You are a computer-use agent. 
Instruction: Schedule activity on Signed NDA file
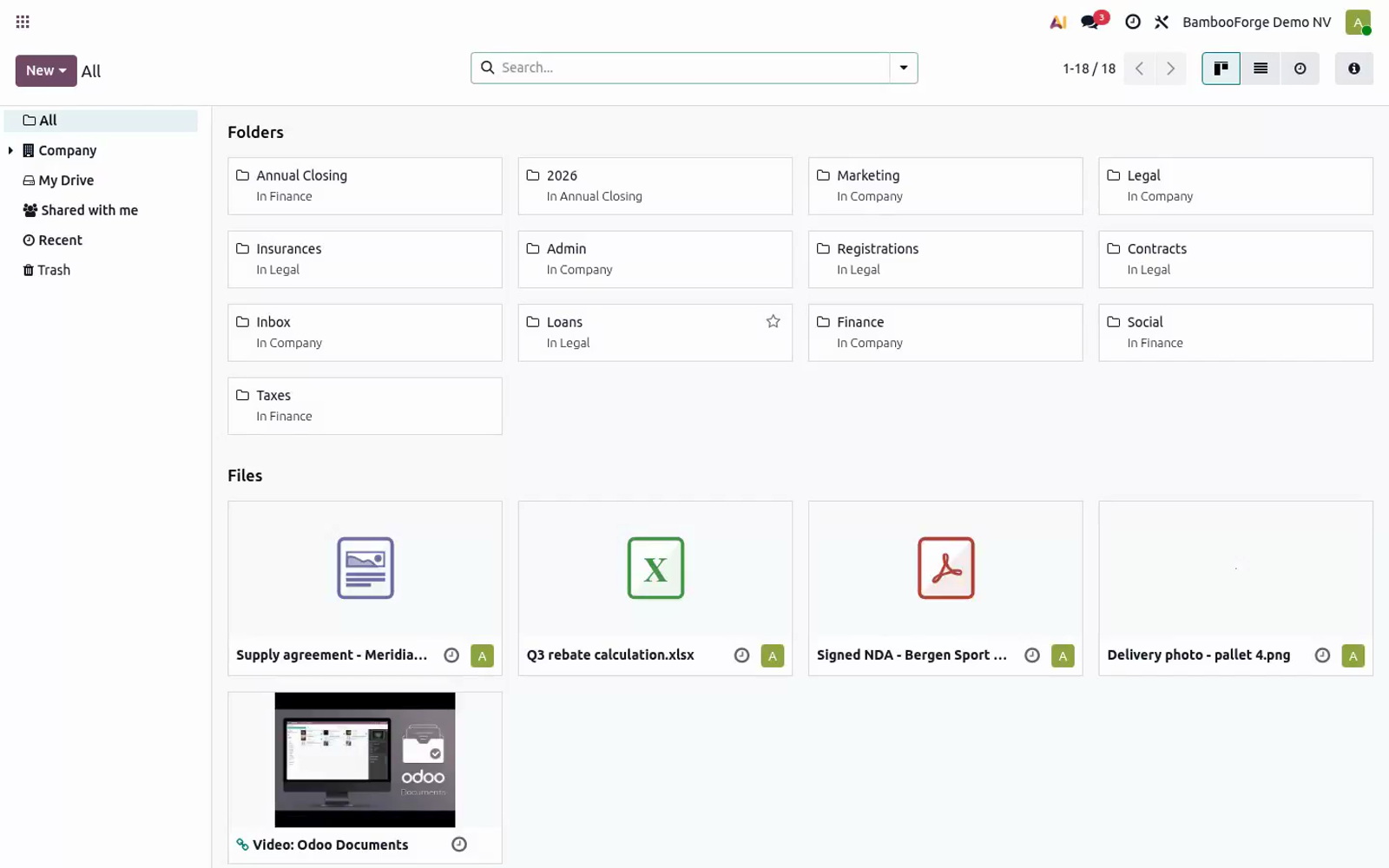point(1031,655)
